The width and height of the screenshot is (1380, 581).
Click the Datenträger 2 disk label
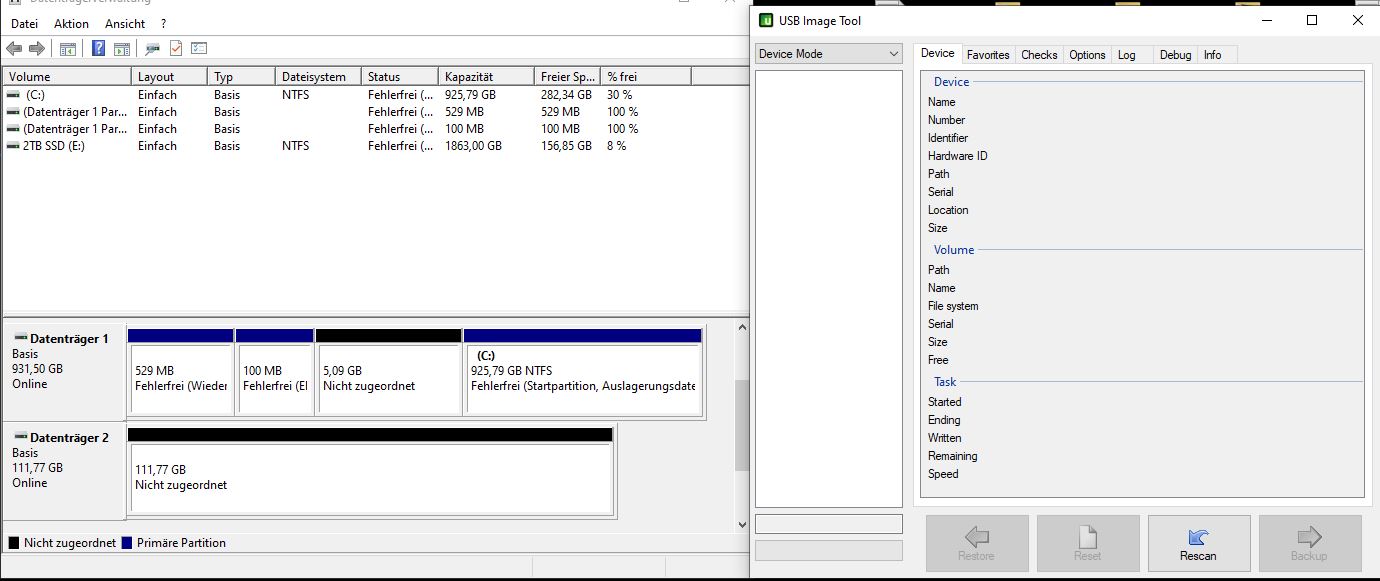pyautogui.click(x=69, y=438)
